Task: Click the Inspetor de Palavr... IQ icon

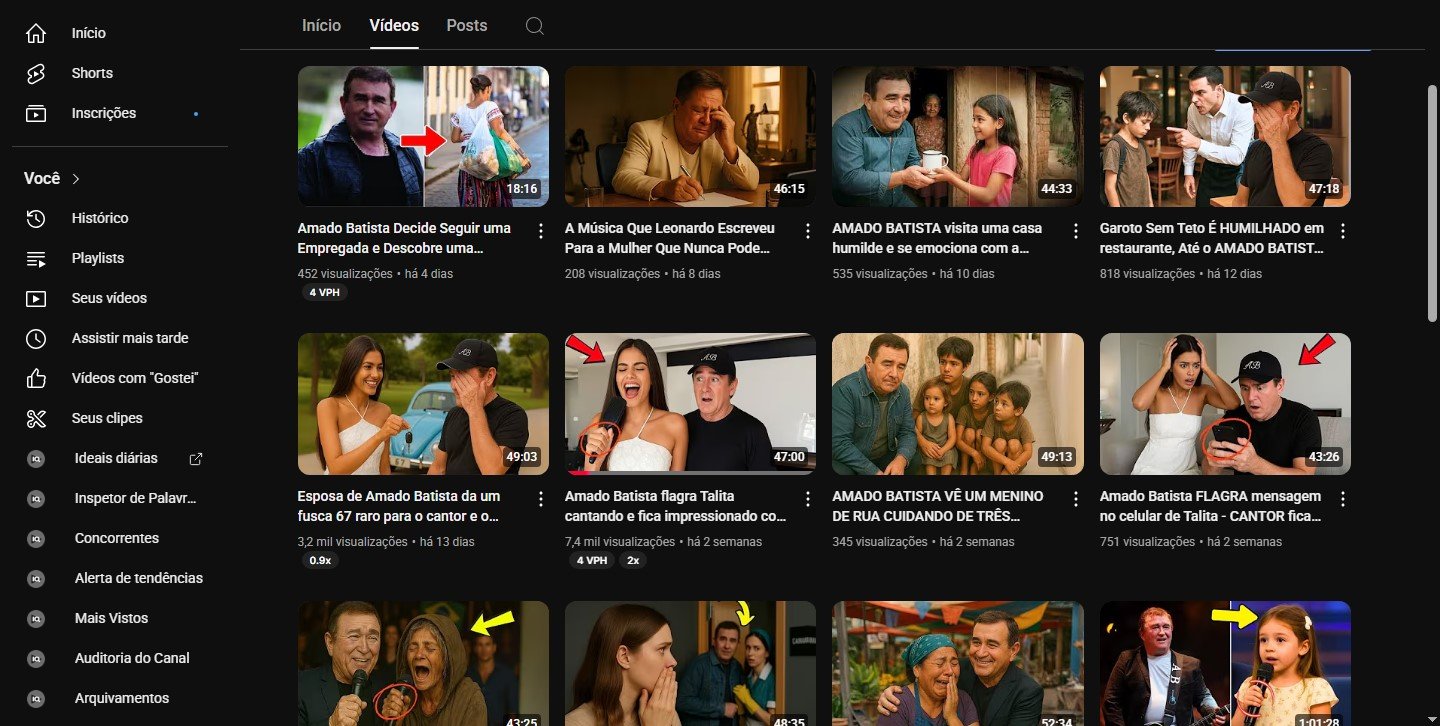Action: [x=36, y=498]
